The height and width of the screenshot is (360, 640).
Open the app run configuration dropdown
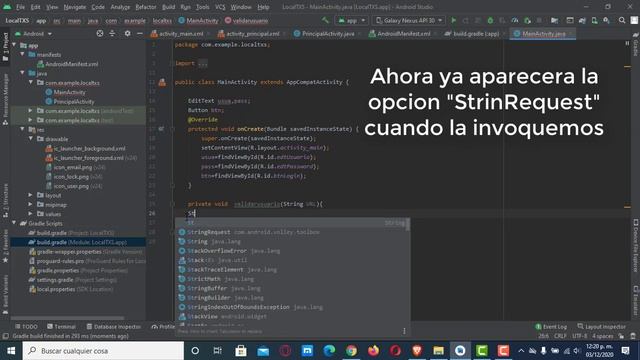351,20
